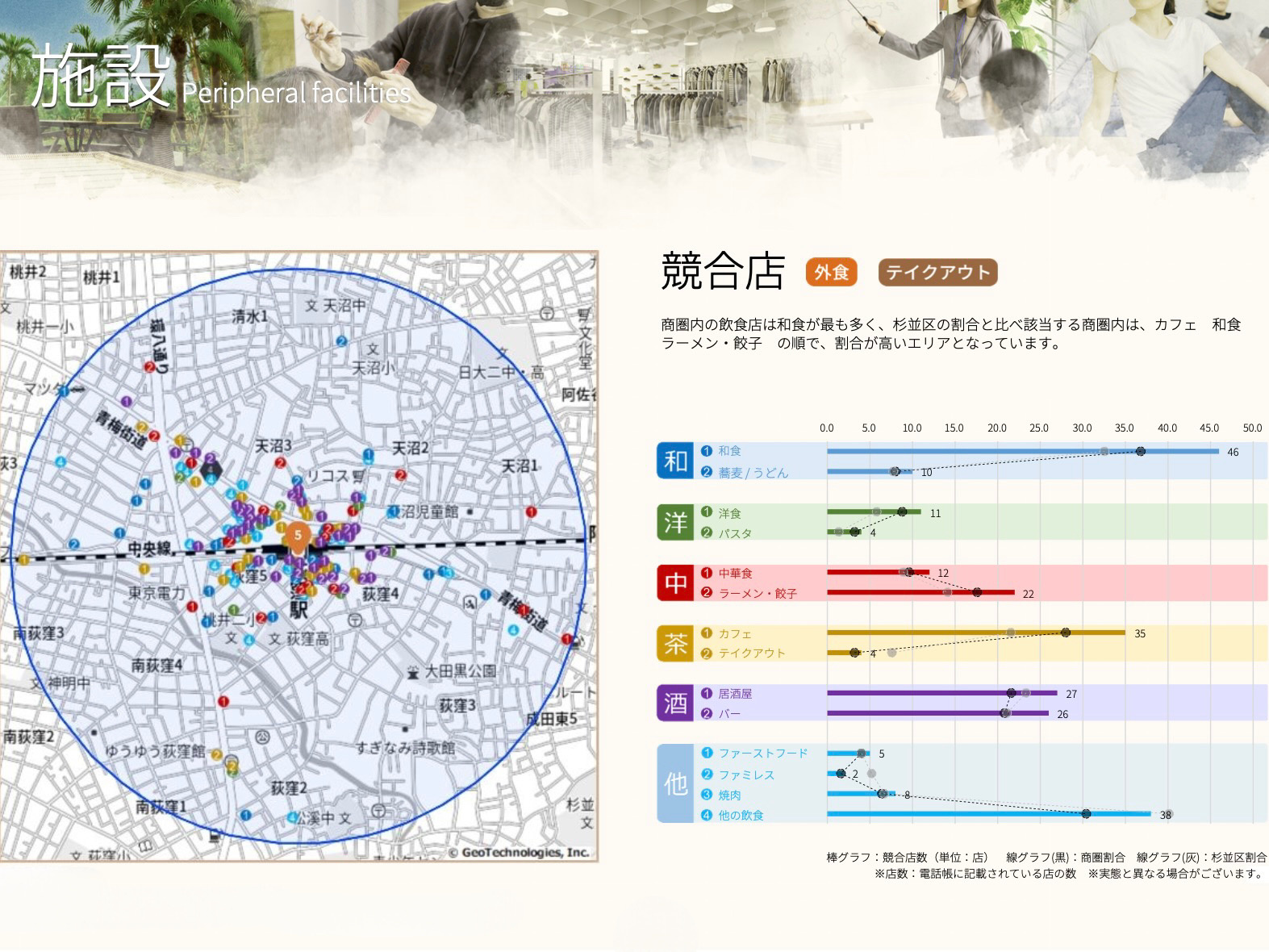Click the number 1 badge beside 和食
The image size is (1269, 952).
click(707, 451)
